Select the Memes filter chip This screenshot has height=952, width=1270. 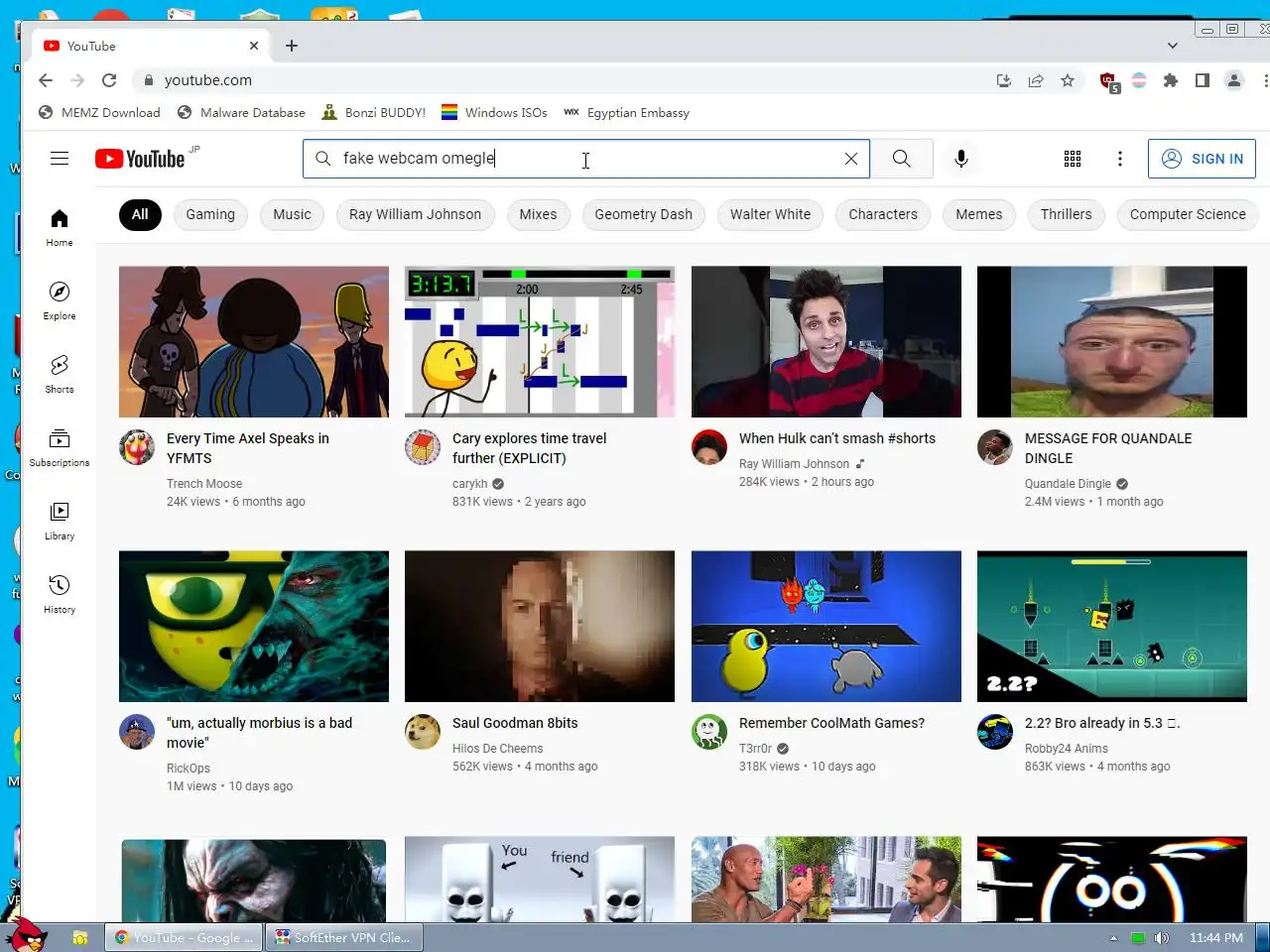tap(979, 214)
